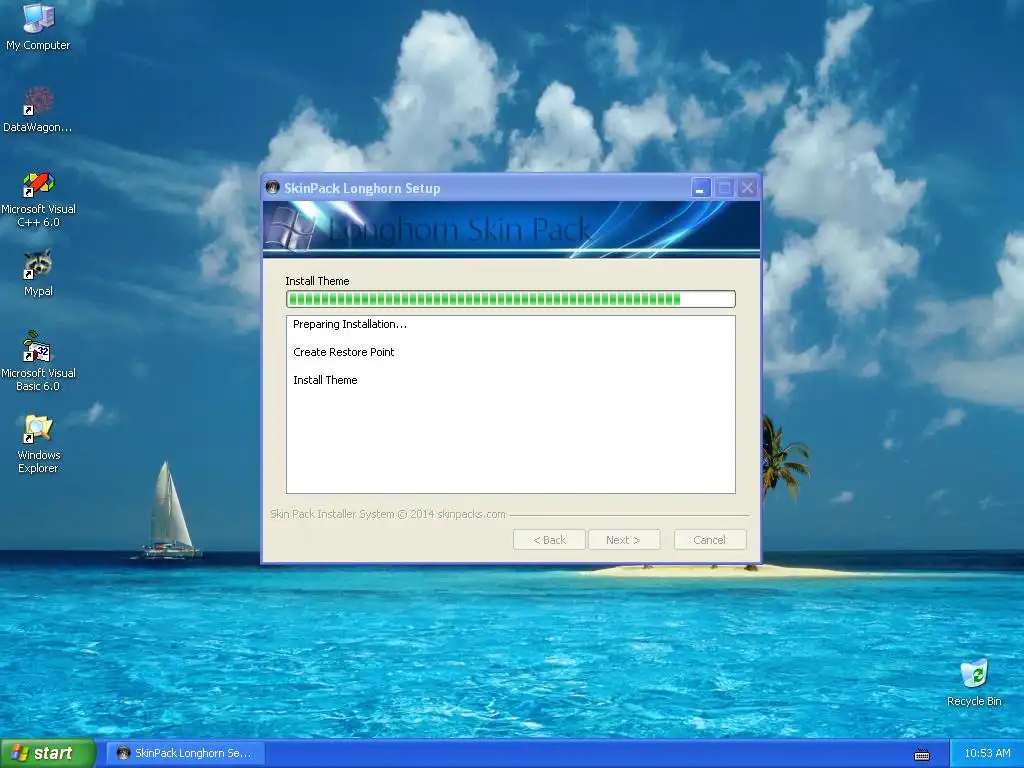Click the Next > button
Image resolution: width=1024 pixels, height=768 pixels.
tap(624, 539)
